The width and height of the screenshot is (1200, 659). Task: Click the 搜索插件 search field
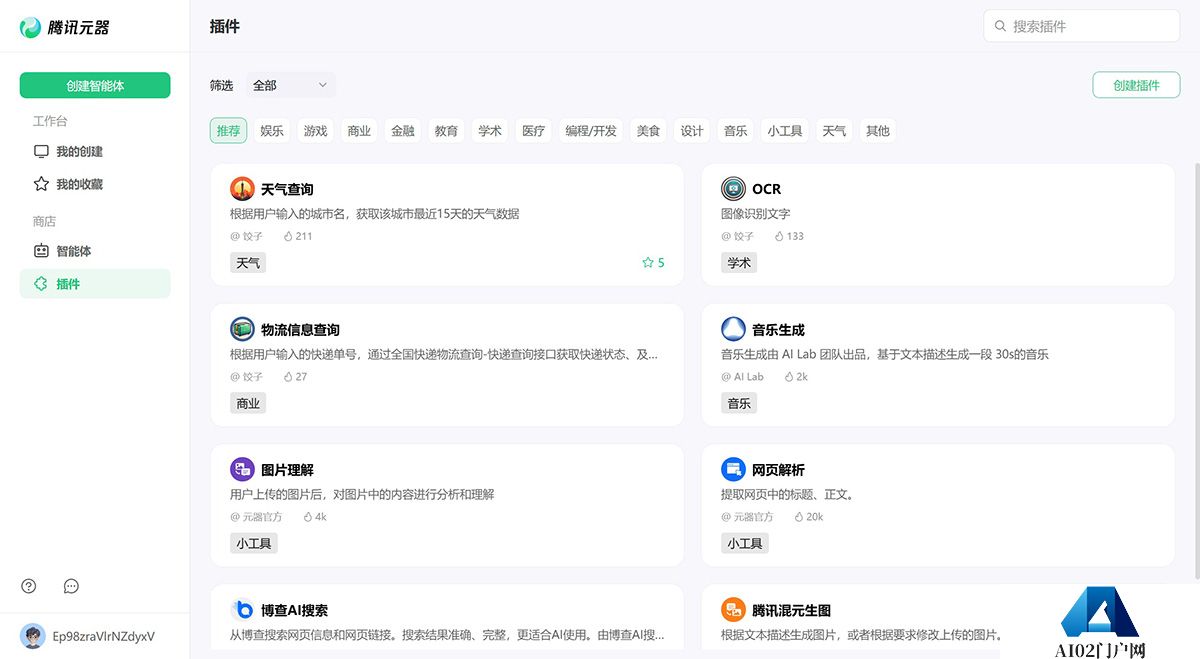1082,26
